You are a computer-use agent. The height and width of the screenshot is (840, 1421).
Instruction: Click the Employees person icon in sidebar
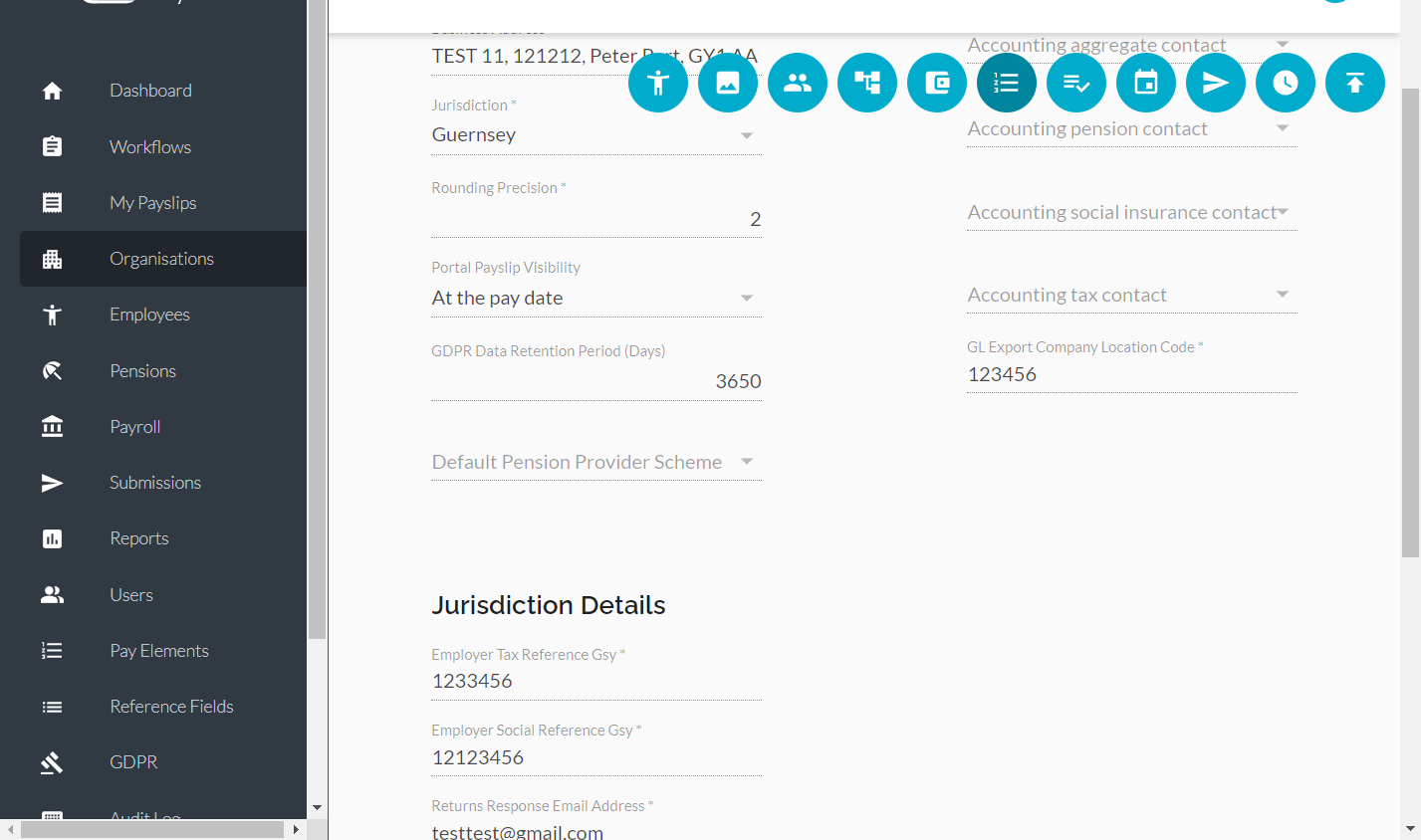click(x=53, y=315)
